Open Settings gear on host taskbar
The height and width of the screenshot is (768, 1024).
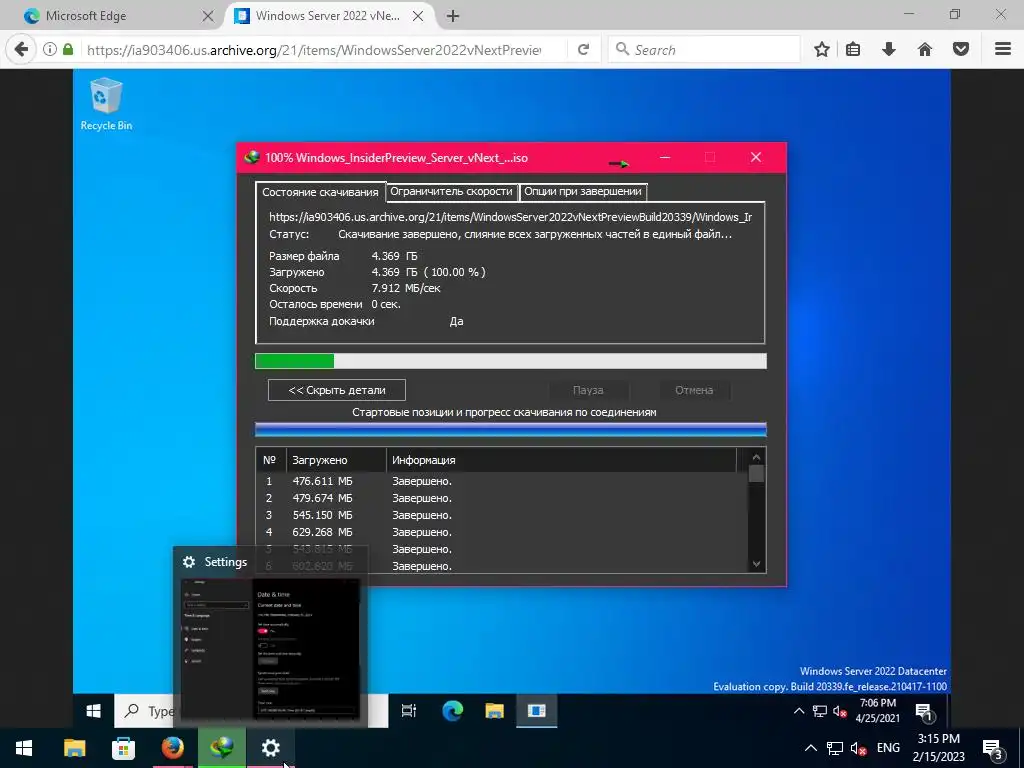coord(270,748)
